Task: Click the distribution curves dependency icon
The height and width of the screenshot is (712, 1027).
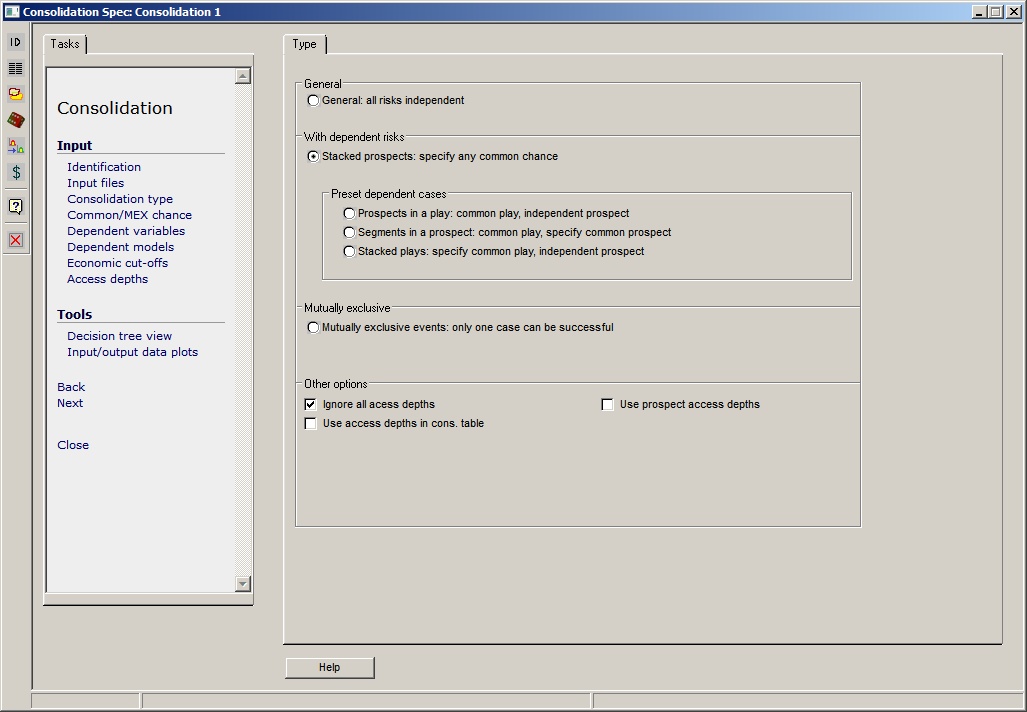Action: pyautogui.click(x=16, y=146)
